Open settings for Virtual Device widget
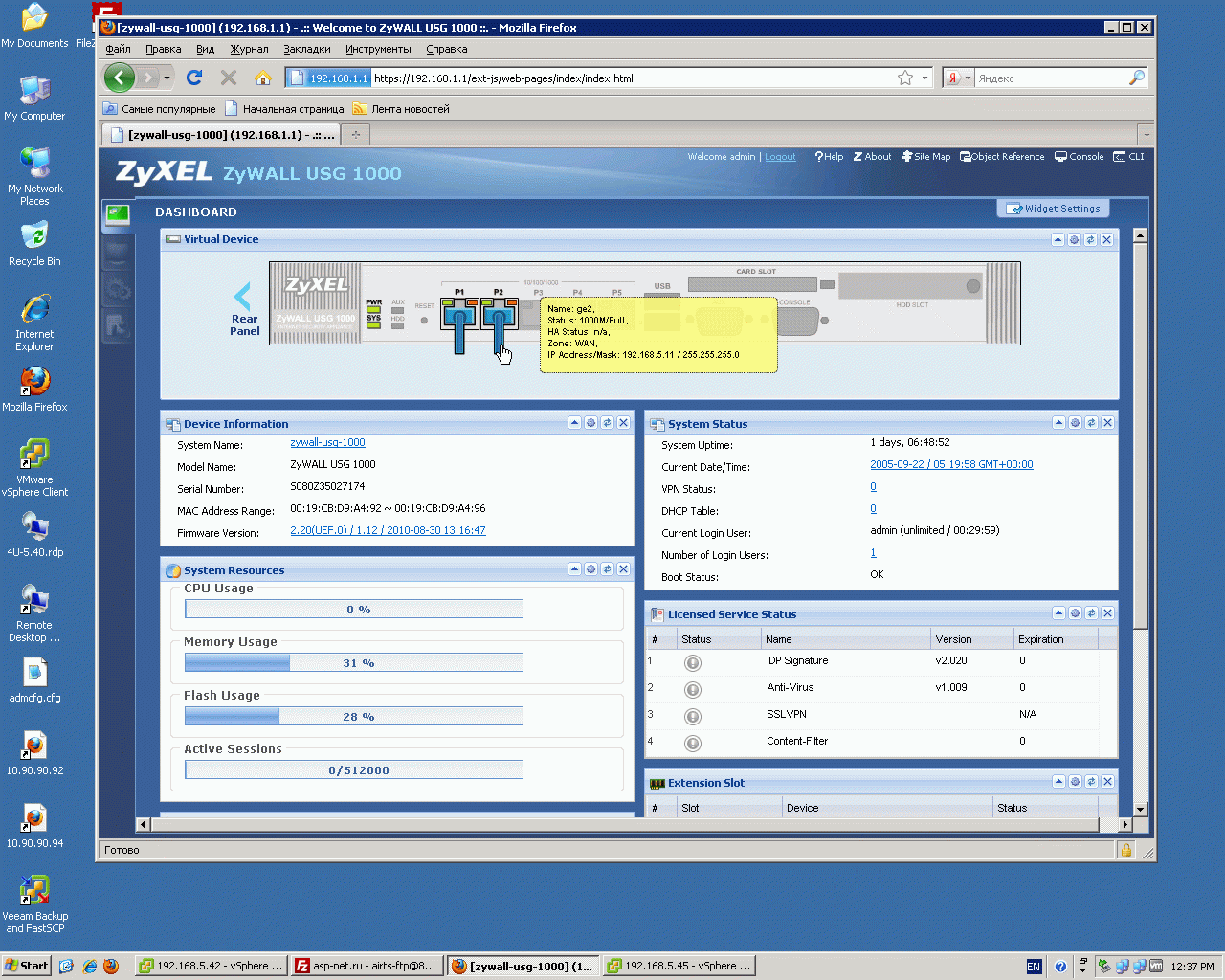This screenshot has height=980, width=1225. coord(1074,240)
